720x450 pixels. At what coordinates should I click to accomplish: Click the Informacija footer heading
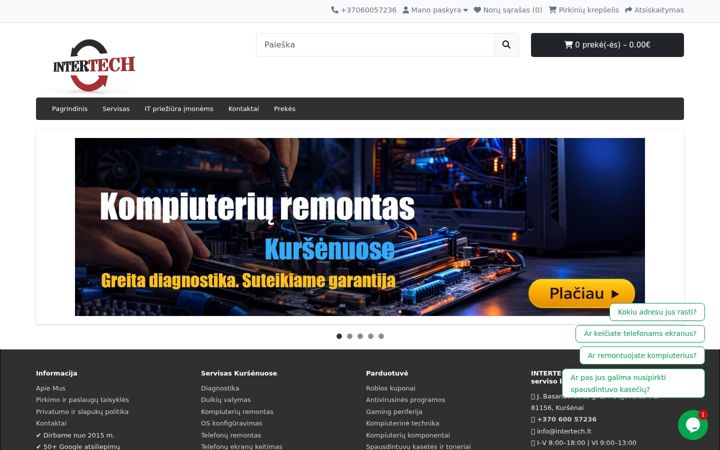pyautogui.click(x=56, y=373)
